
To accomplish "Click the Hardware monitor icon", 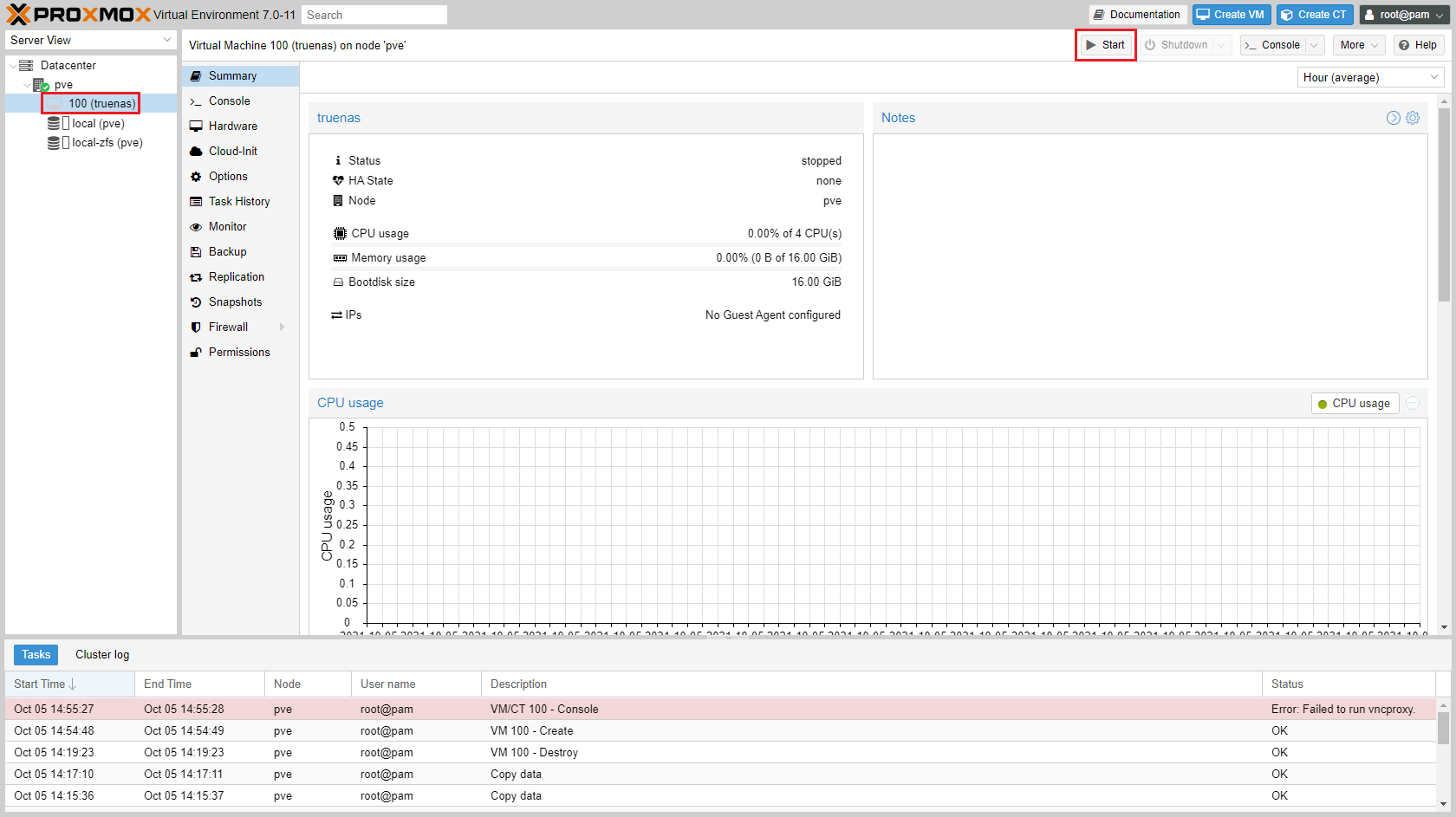I will pos(196,126).
